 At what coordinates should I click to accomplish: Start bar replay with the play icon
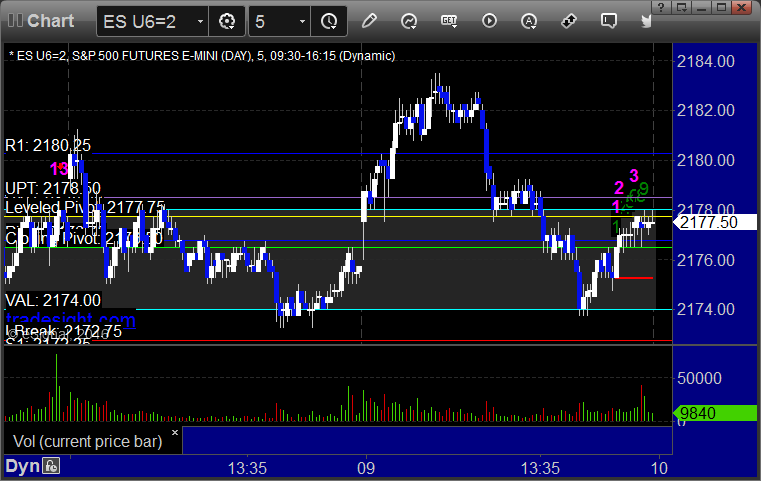(x=489, y=21)
